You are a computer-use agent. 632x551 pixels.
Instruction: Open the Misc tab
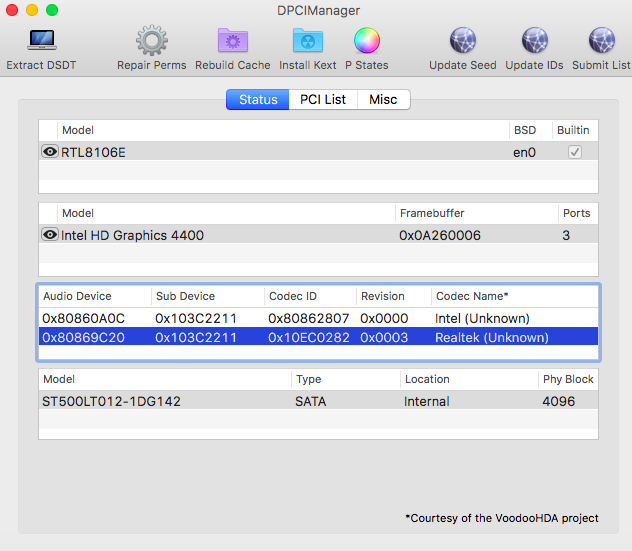pyautogui.click(x=383, y=100)
